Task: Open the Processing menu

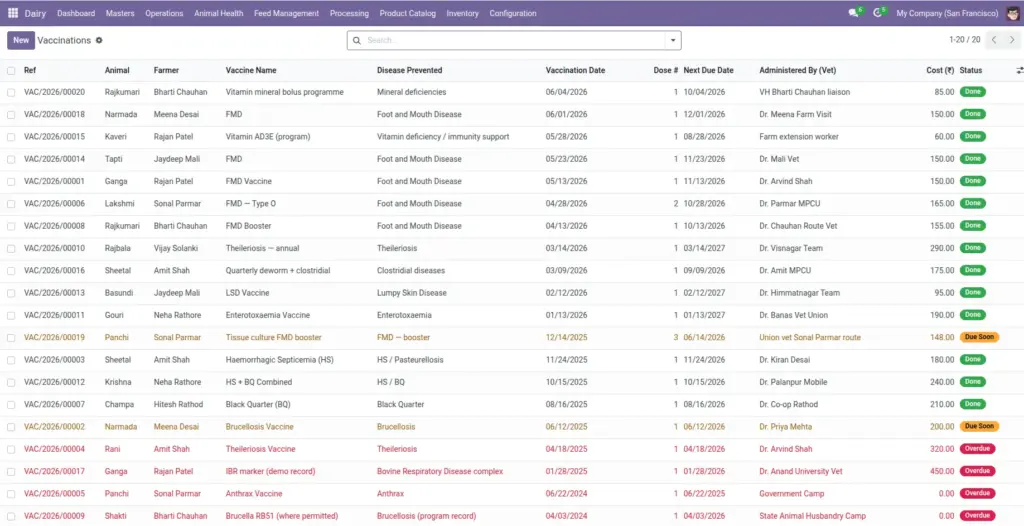Action: [x=349, y=13]
